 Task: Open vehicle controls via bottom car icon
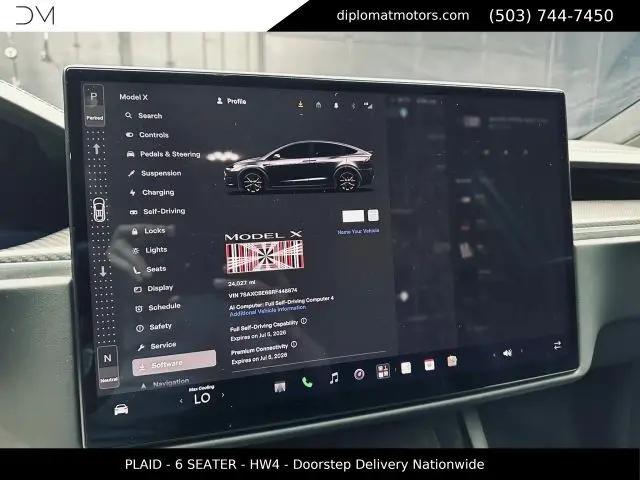click(x=121, y=409)
